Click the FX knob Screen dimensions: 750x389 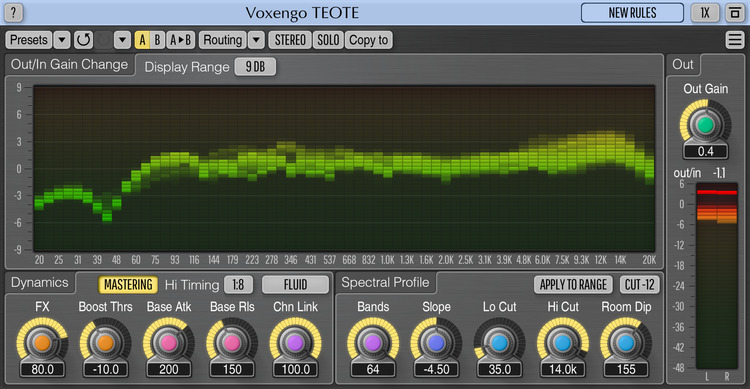pos(42,343)
